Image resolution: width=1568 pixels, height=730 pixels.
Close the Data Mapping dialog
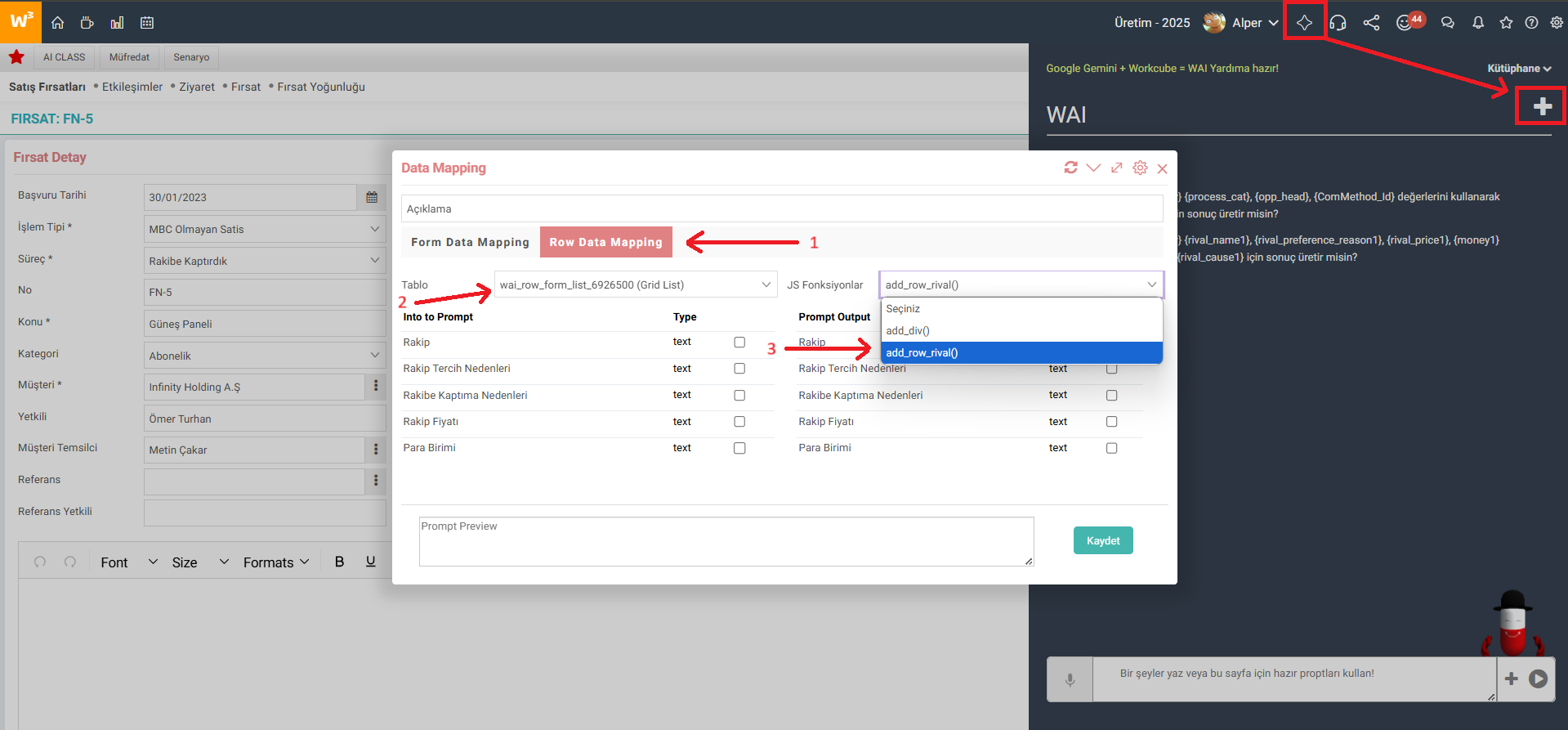pos(1162,168)
